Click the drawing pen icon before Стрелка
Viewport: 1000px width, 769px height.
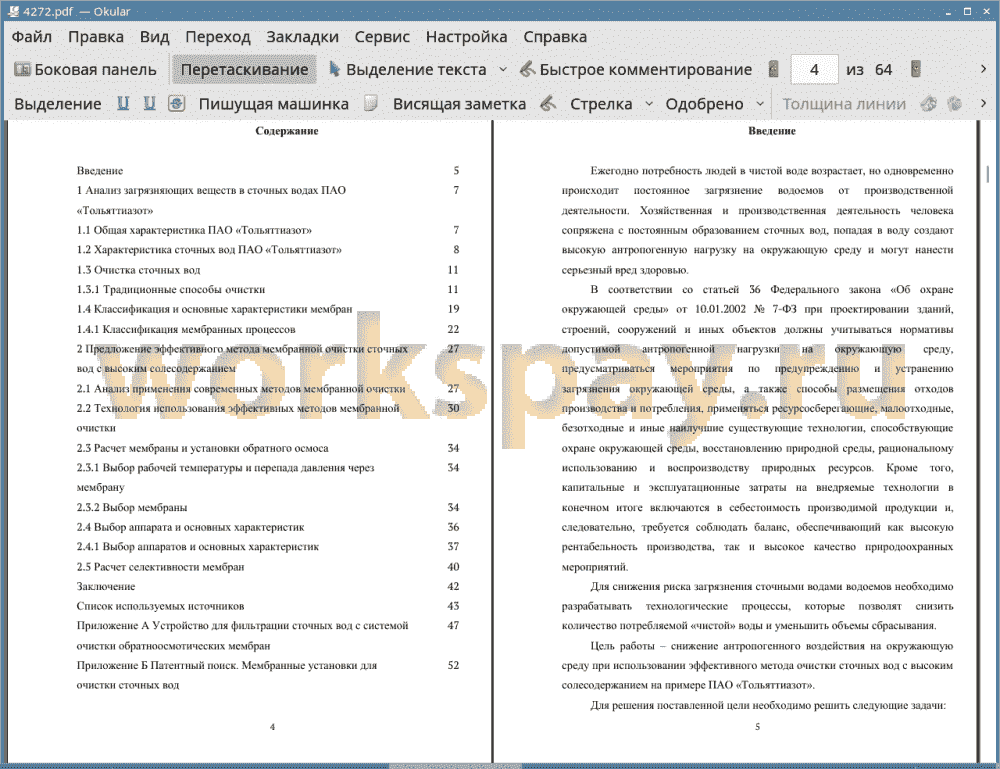coord(548,103)
